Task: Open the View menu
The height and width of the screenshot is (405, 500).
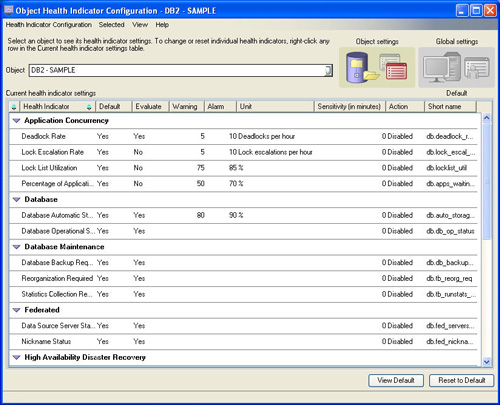Action: 140,25
